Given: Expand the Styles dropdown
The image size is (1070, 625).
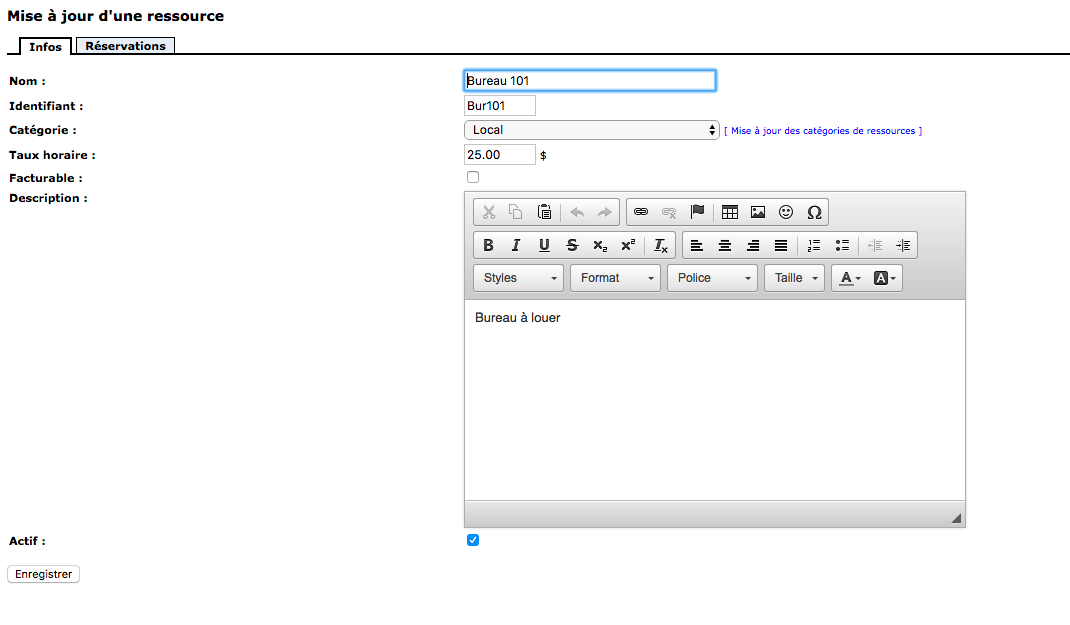Looking at the screenshot, I should (x=520, y=278).
